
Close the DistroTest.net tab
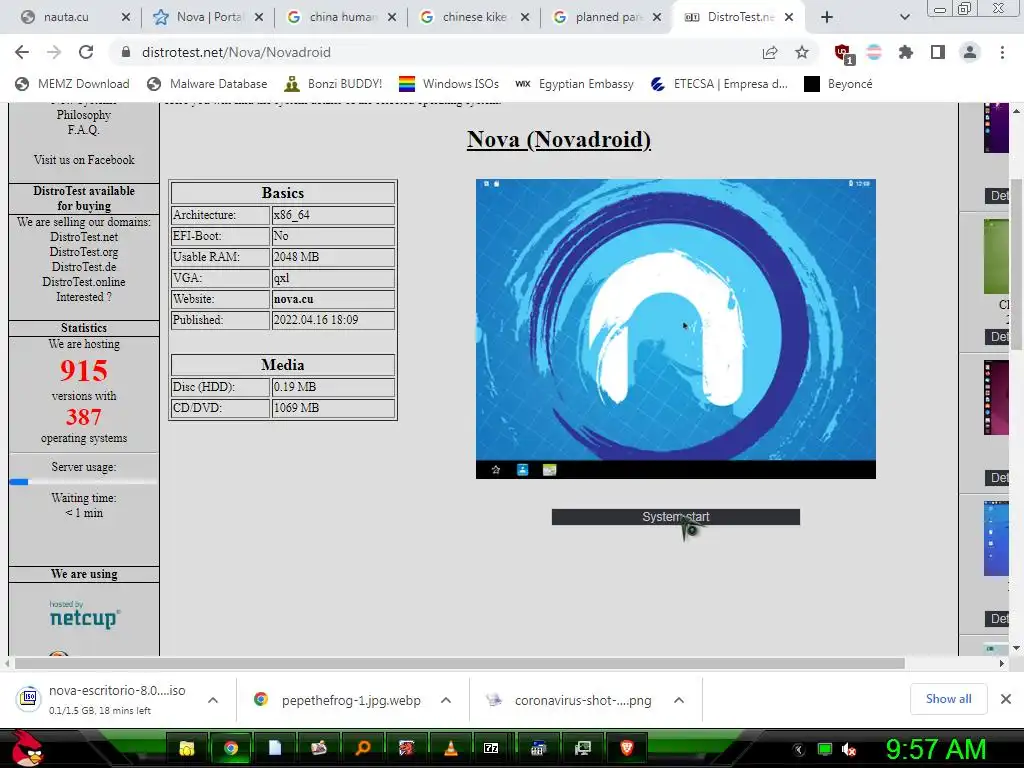point(789,17)
